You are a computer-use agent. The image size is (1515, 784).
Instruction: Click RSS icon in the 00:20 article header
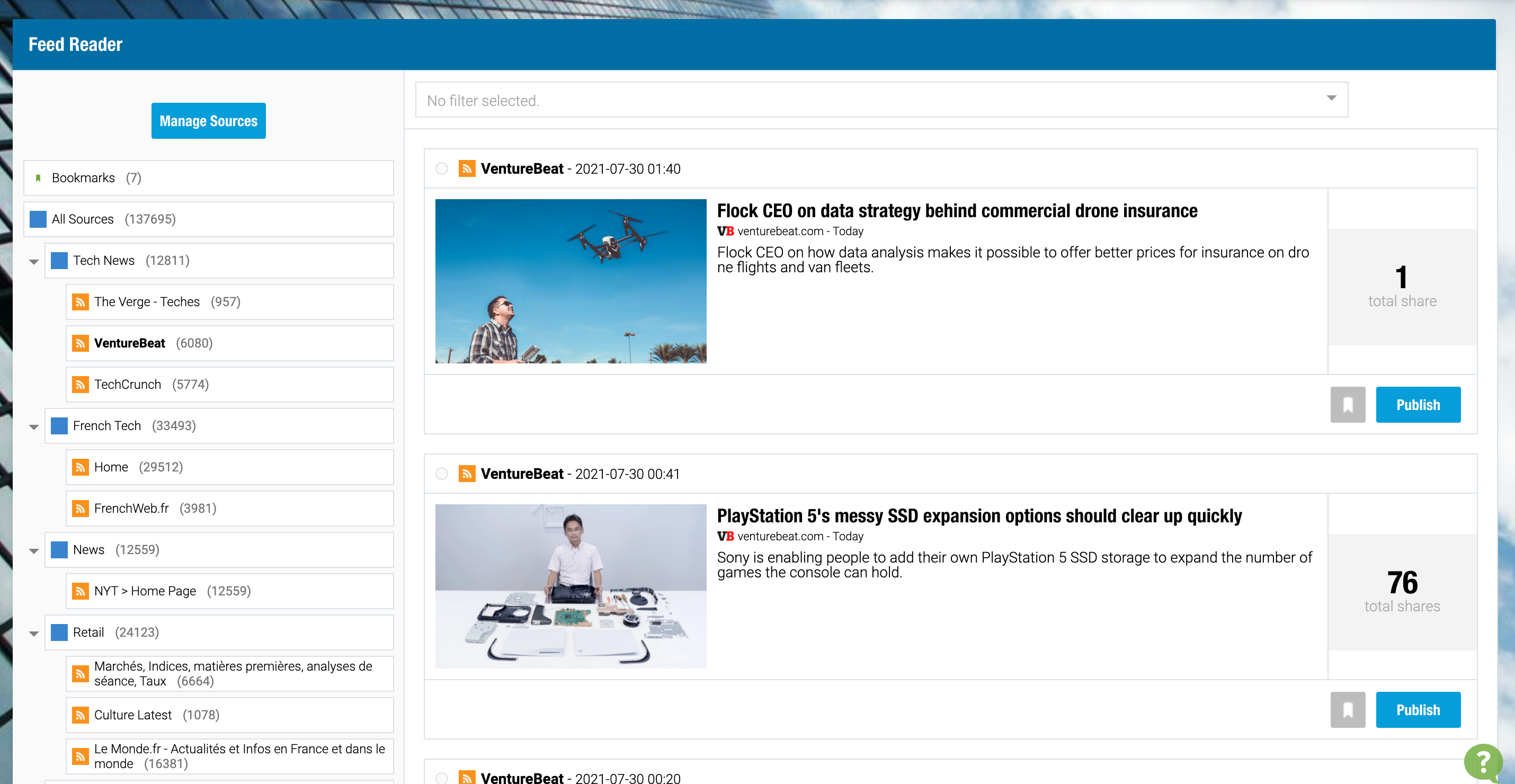click(467, 778)
